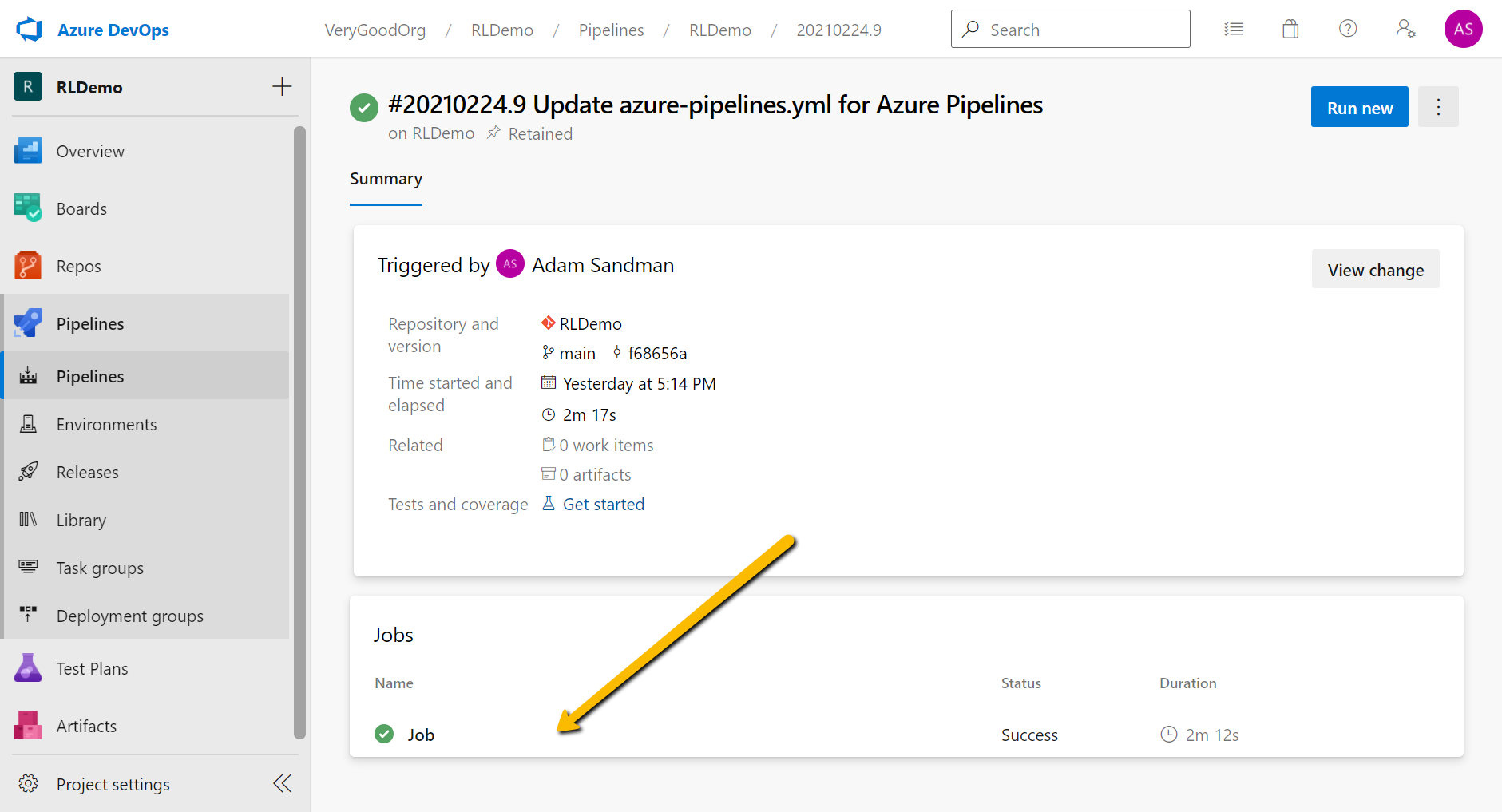The image size is (1502, 812).
Task: Open the help question mark icon
Action: point(1348,29)
